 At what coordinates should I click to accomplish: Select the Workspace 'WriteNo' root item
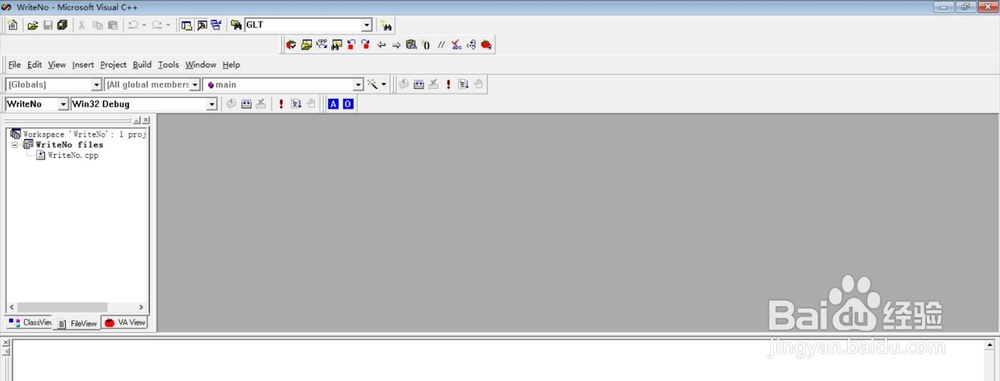point(85,135)
